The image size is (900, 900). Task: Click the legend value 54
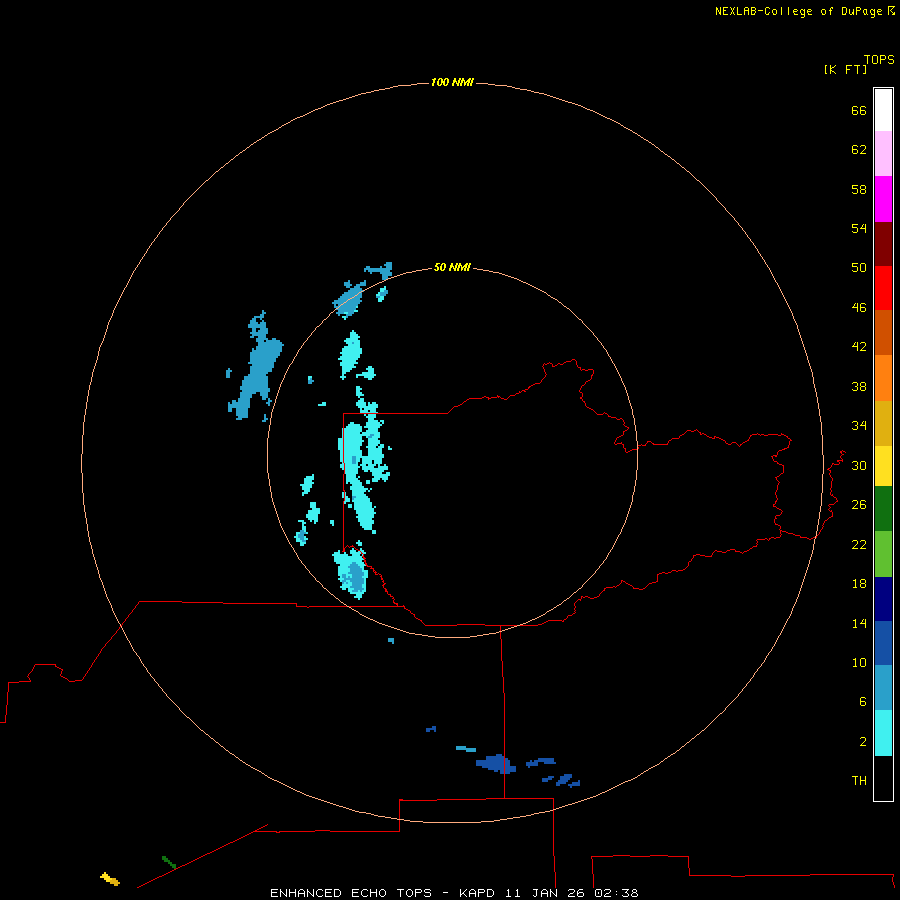click(x=859, y=228)
